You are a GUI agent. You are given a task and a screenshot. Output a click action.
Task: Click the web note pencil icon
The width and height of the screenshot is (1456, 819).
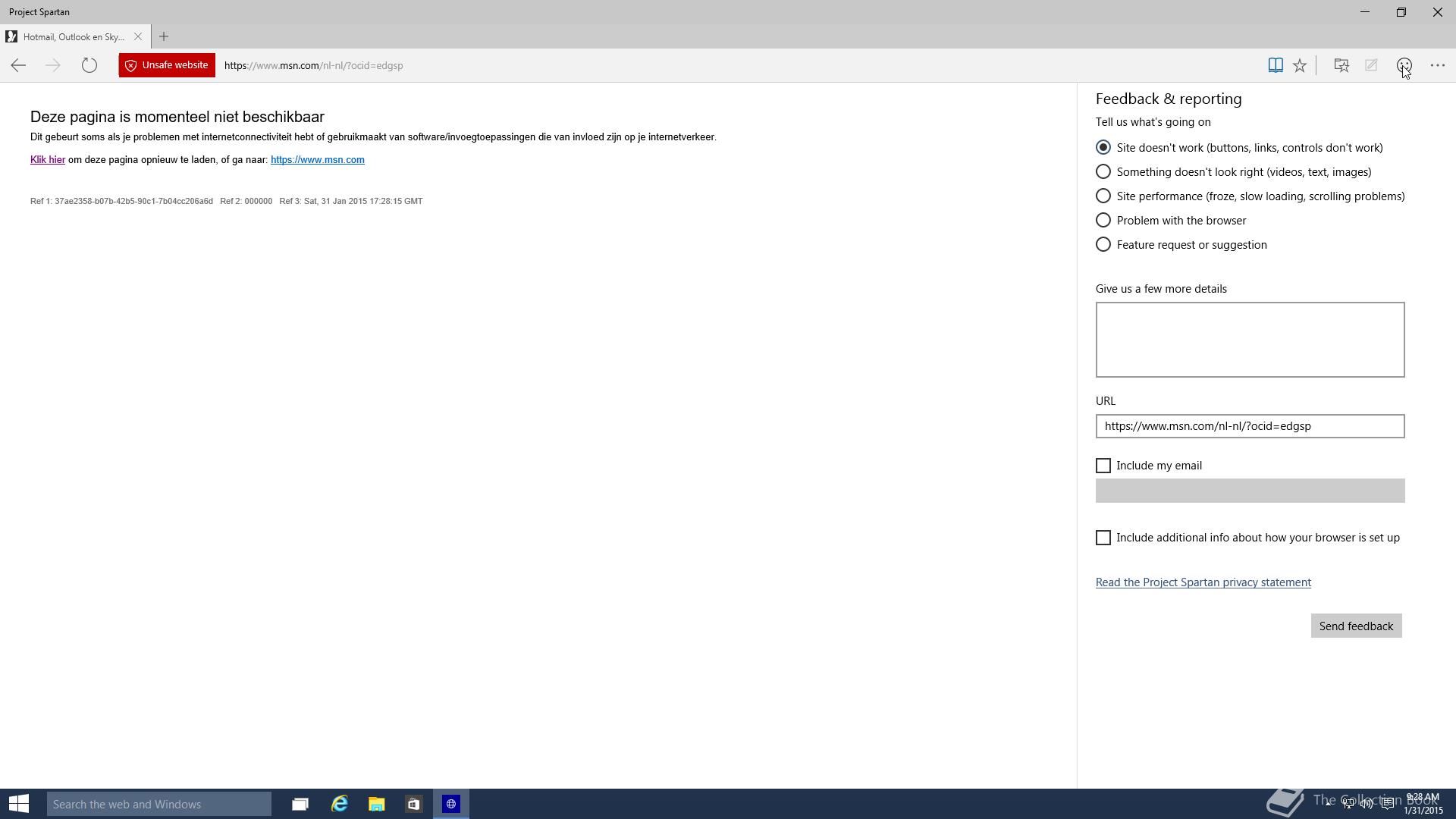1371,65
